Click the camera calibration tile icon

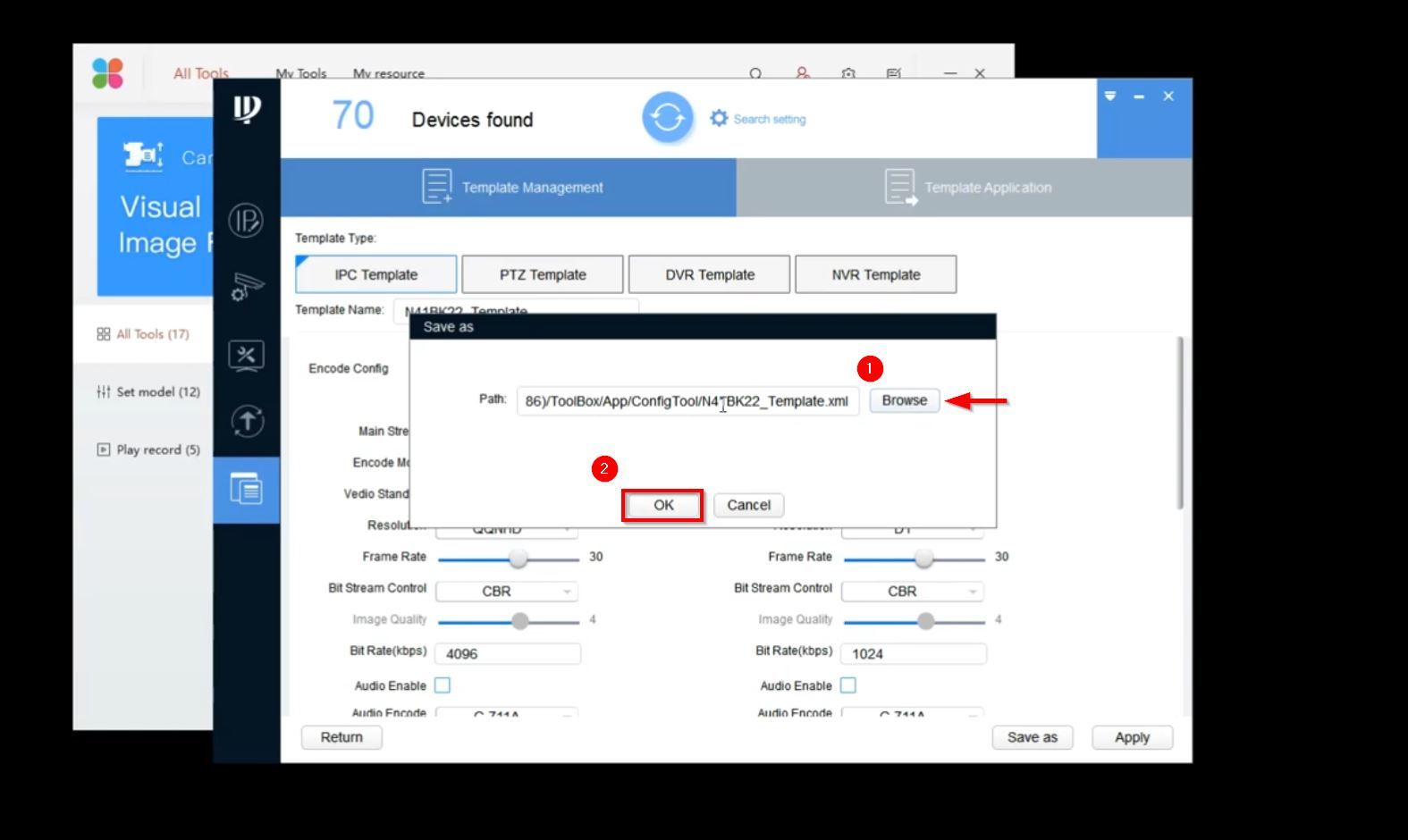[143, 155]
